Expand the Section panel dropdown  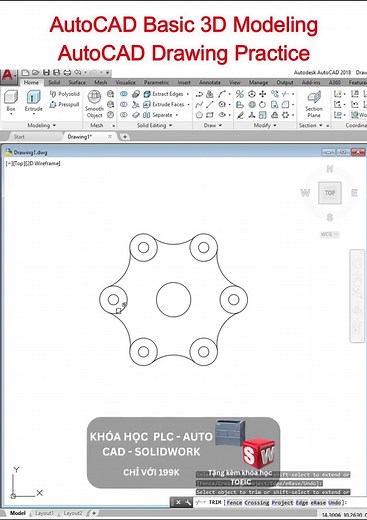(321, 125)
